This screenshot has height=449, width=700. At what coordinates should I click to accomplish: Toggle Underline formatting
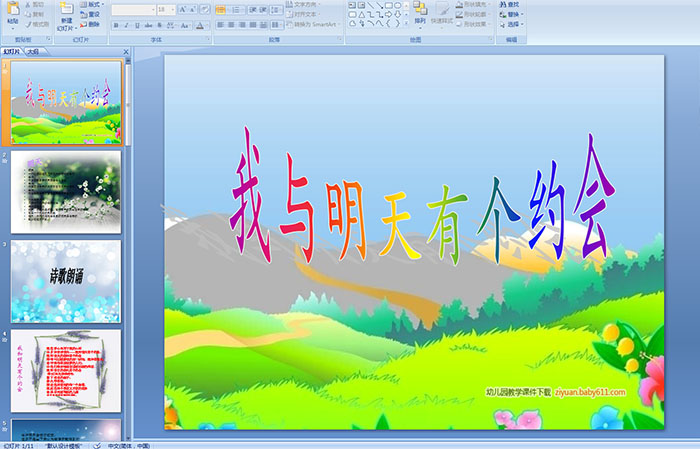coord(137,25)
